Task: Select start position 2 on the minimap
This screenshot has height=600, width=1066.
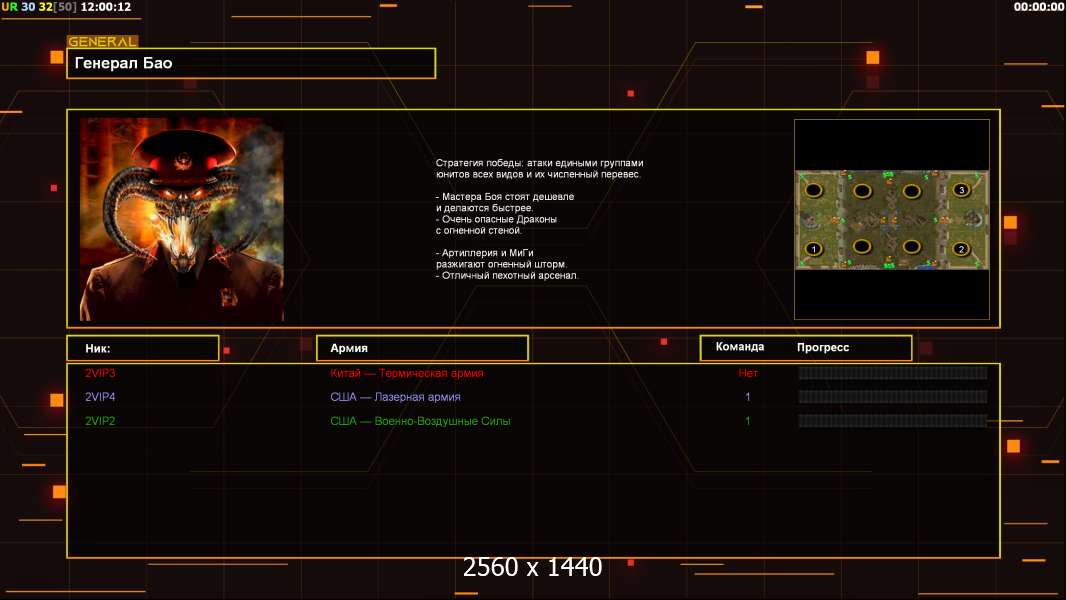Action: (x=961, y=249)
